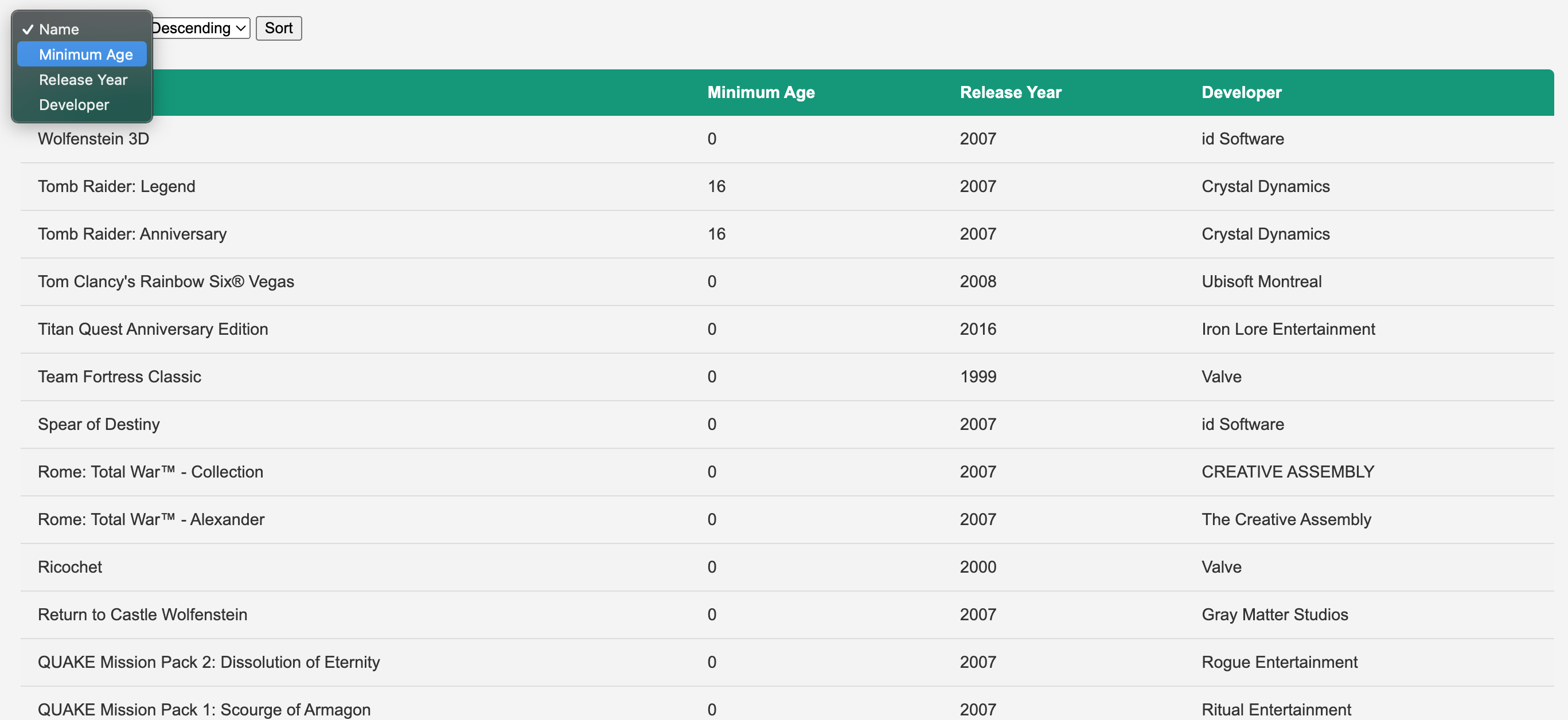Screen dimensions: 1568x720
Task: Click Crystal Dynamics in Tomb Raider: Legend row
Action: click(1266, 186)
